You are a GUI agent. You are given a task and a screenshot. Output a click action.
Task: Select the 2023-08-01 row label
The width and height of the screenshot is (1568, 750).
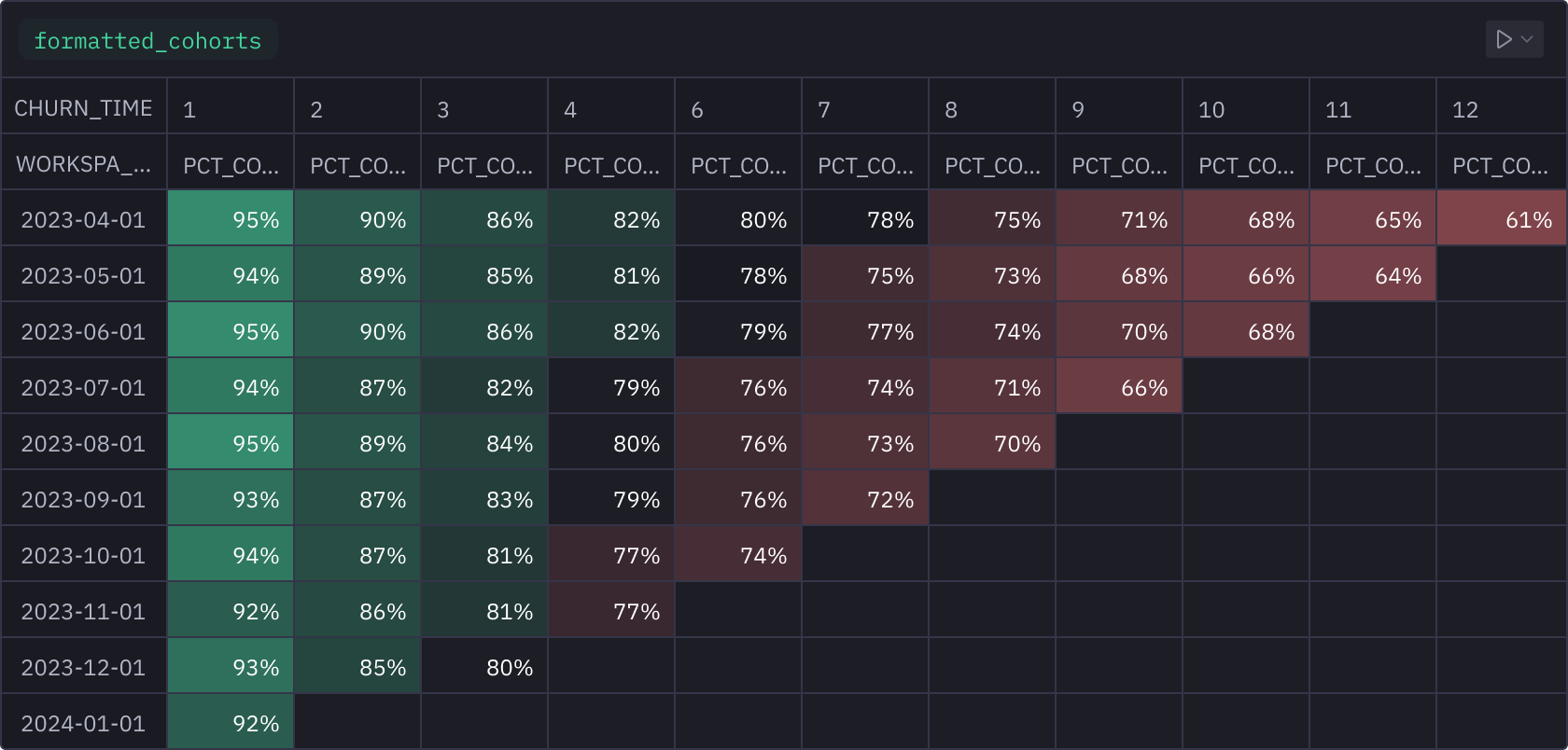coord(82,442)
